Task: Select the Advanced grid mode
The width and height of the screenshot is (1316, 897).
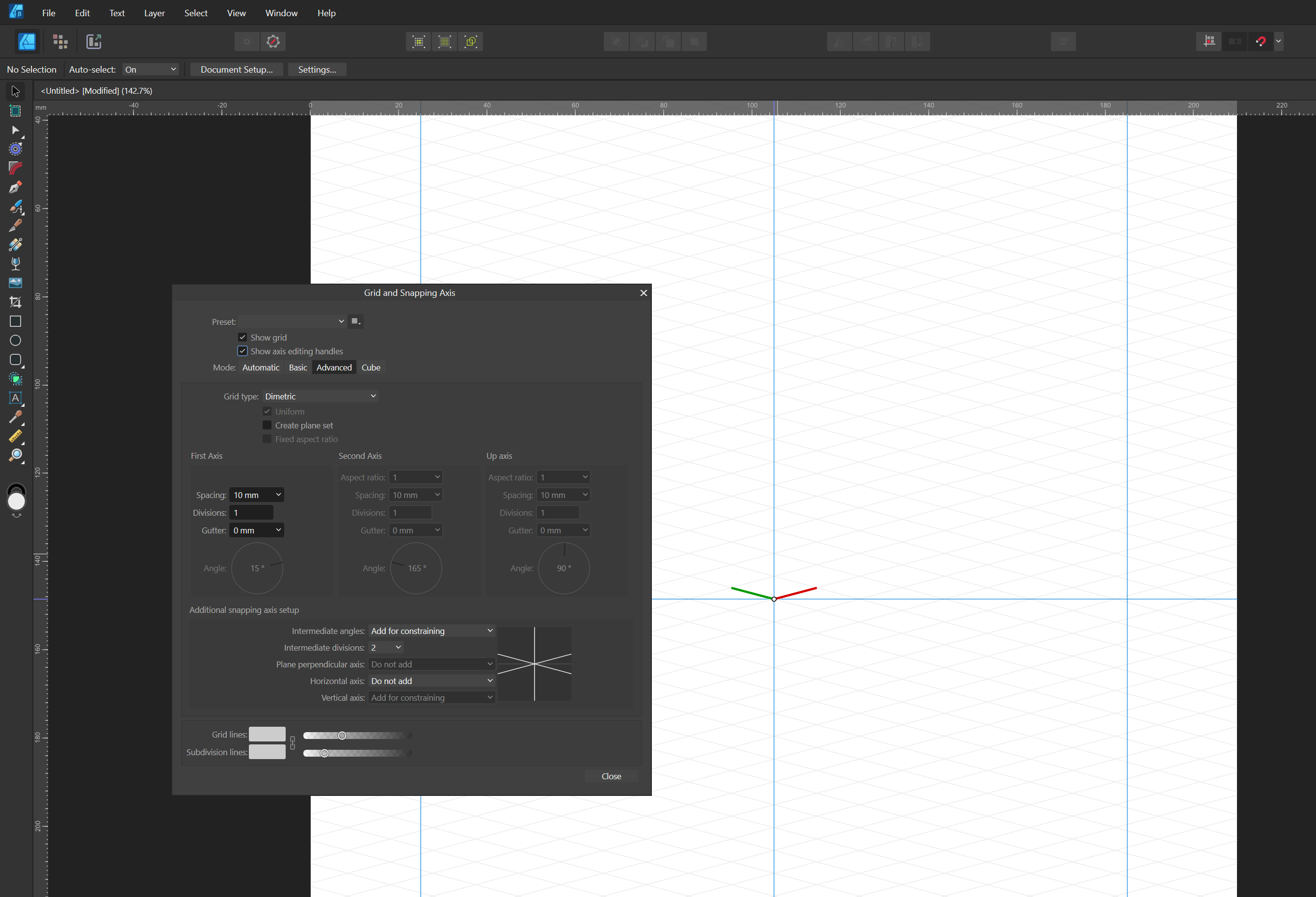Action: [x=334, y=367]
